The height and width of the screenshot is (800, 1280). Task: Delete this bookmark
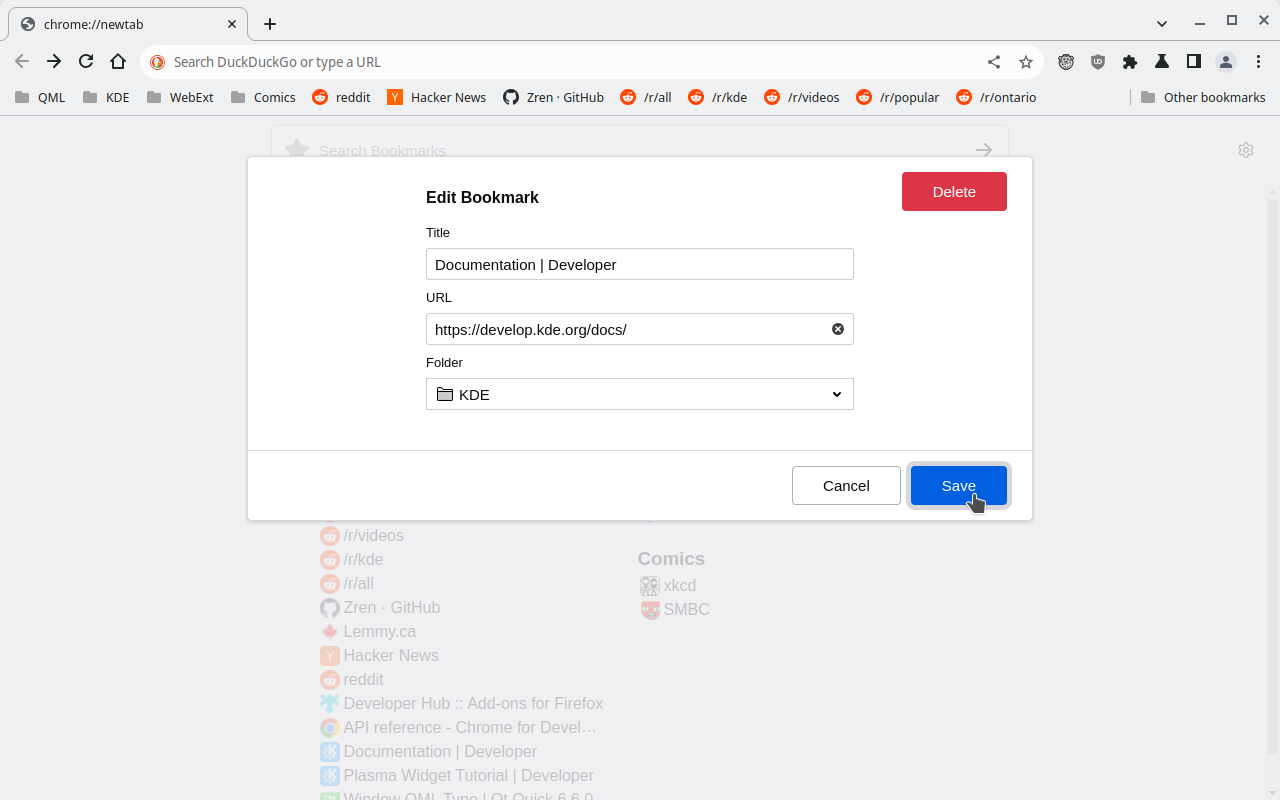pyautogui.click(x=954, y=191)
